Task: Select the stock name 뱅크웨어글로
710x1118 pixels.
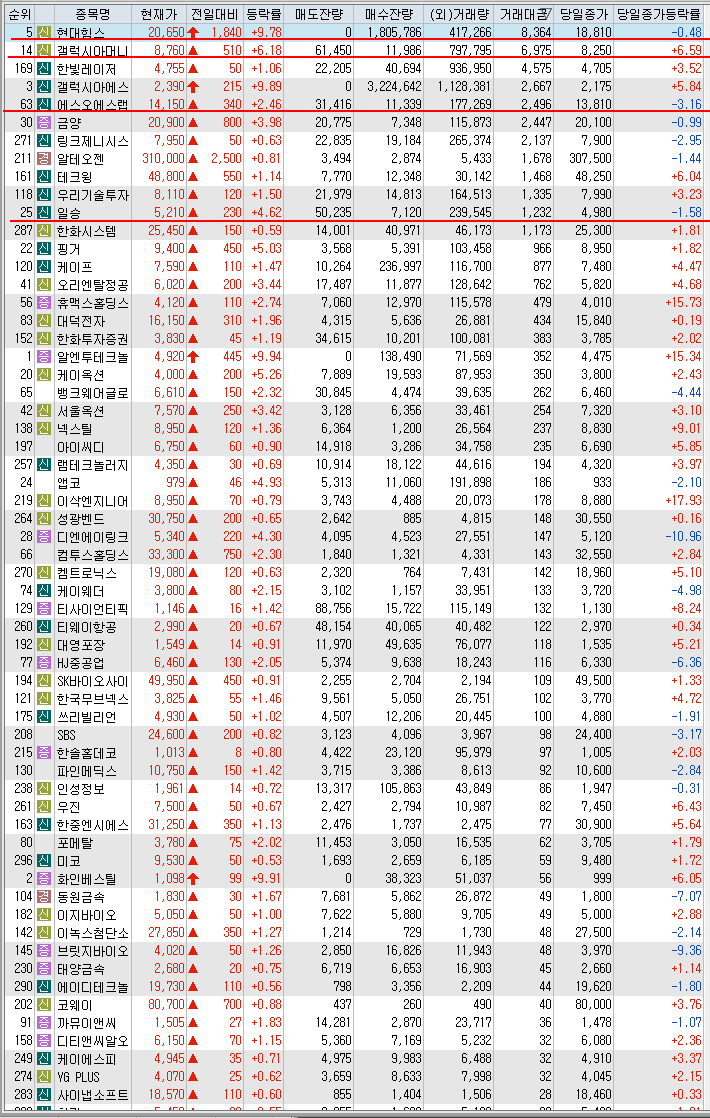Action: [x=93, y=392]
